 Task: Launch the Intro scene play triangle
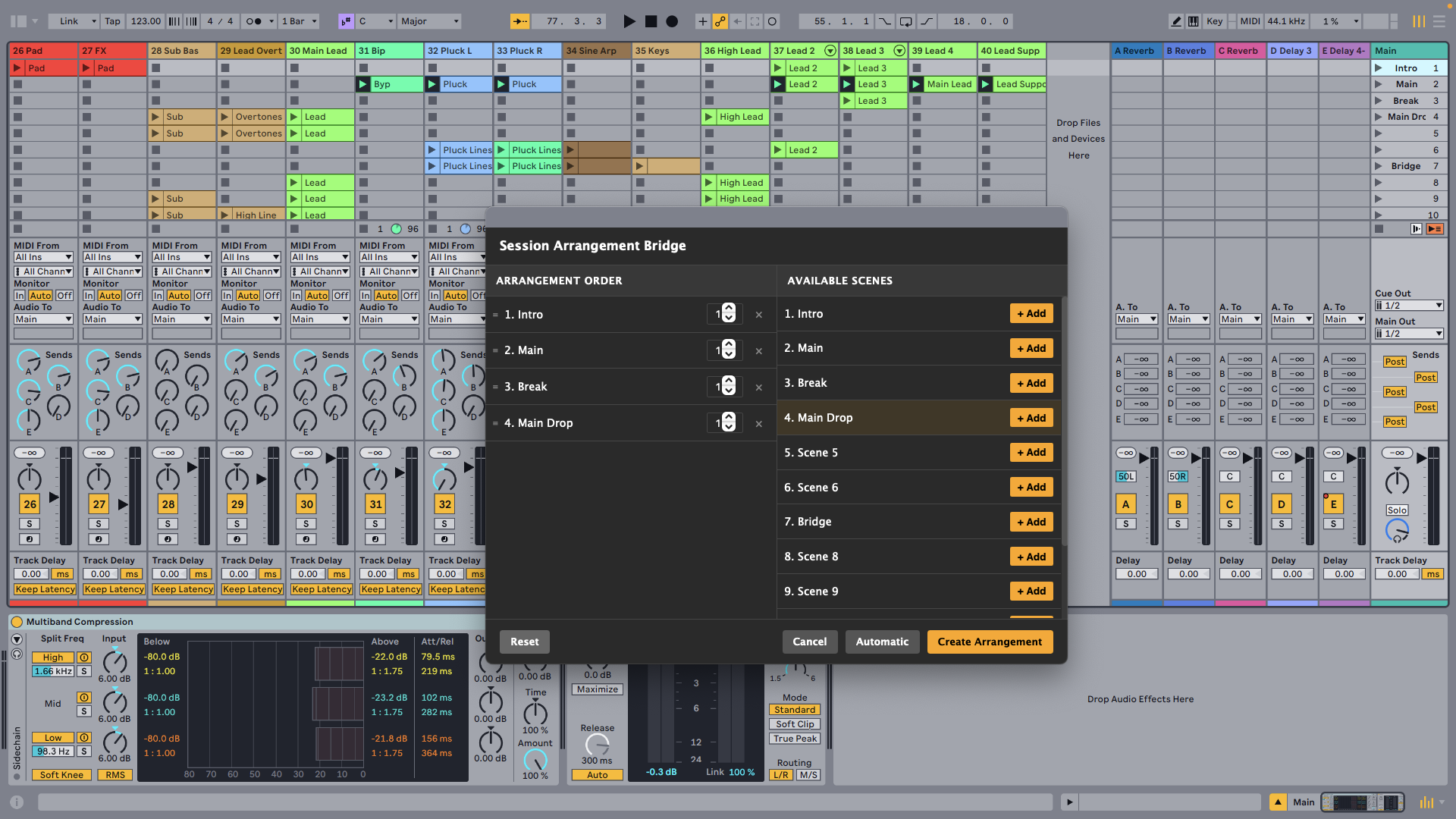click(x=1379, y=67)
